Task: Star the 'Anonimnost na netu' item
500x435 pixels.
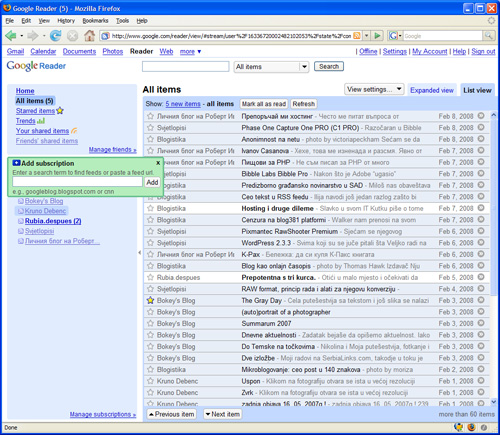Action: coord(150,139)
